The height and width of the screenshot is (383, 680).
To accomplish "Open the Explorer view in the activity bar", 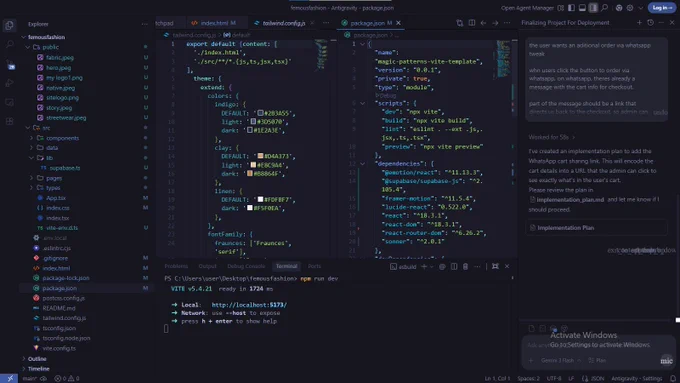I will point(10,26).
